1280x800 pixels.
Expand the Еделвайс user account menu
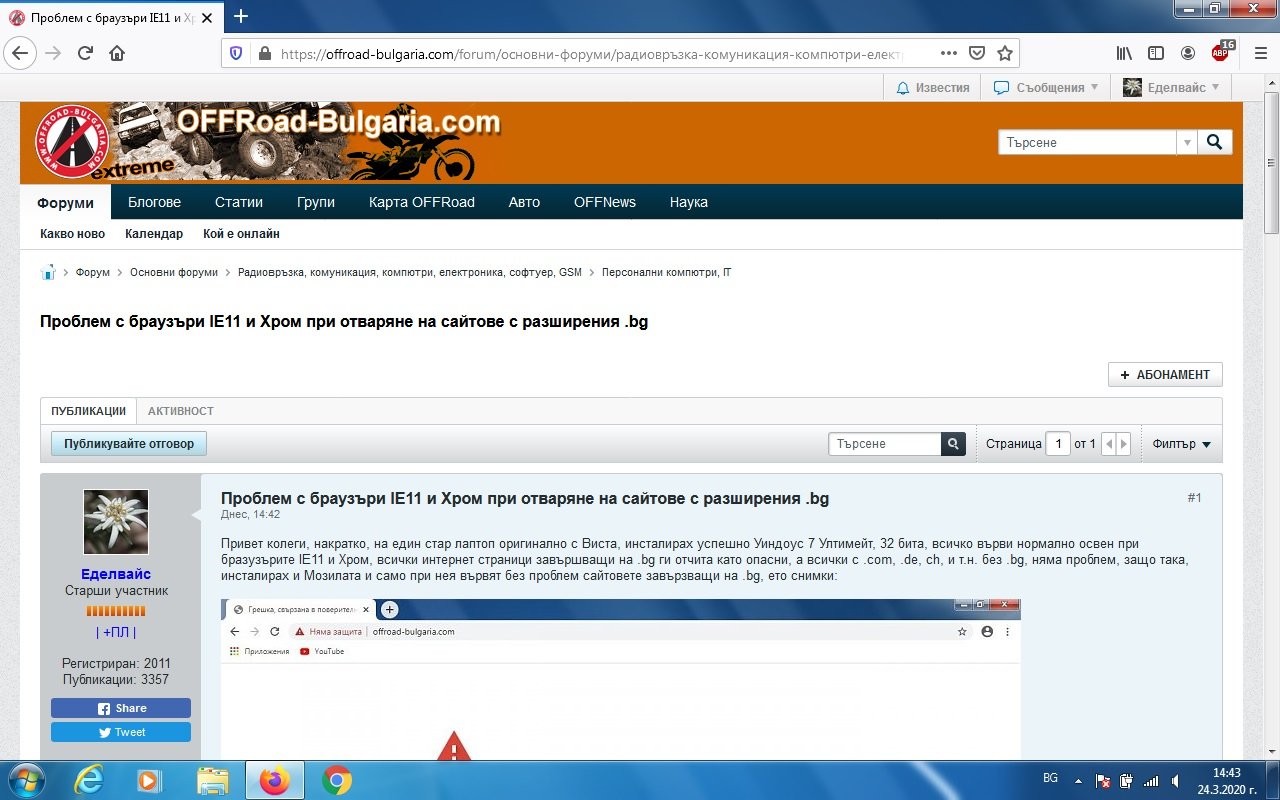1172,87
